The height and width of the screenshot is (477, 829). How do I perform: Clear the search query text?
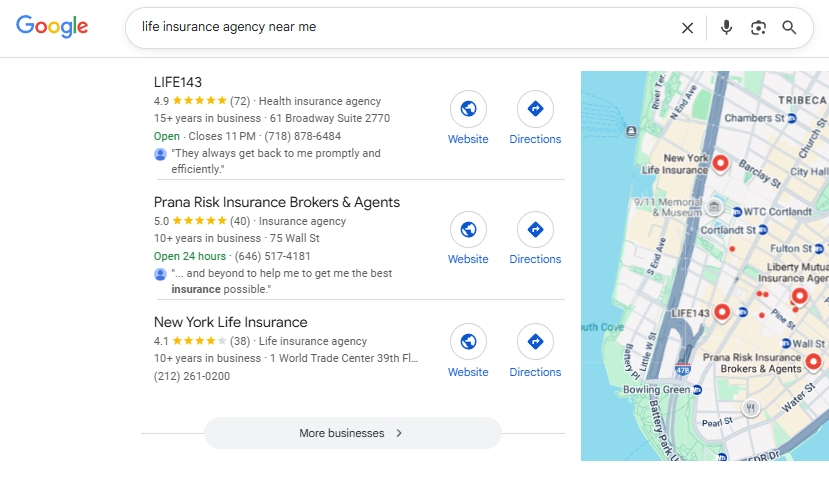(687, 28)
